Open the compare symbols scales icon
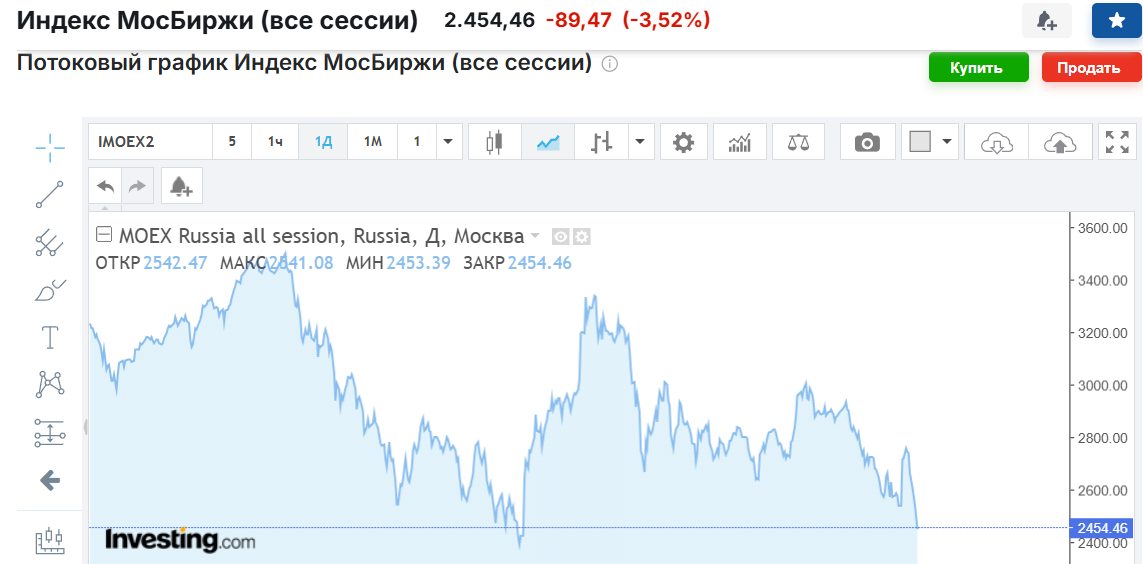The width and height of the screenshot is (1143, 564). [798, 141]
